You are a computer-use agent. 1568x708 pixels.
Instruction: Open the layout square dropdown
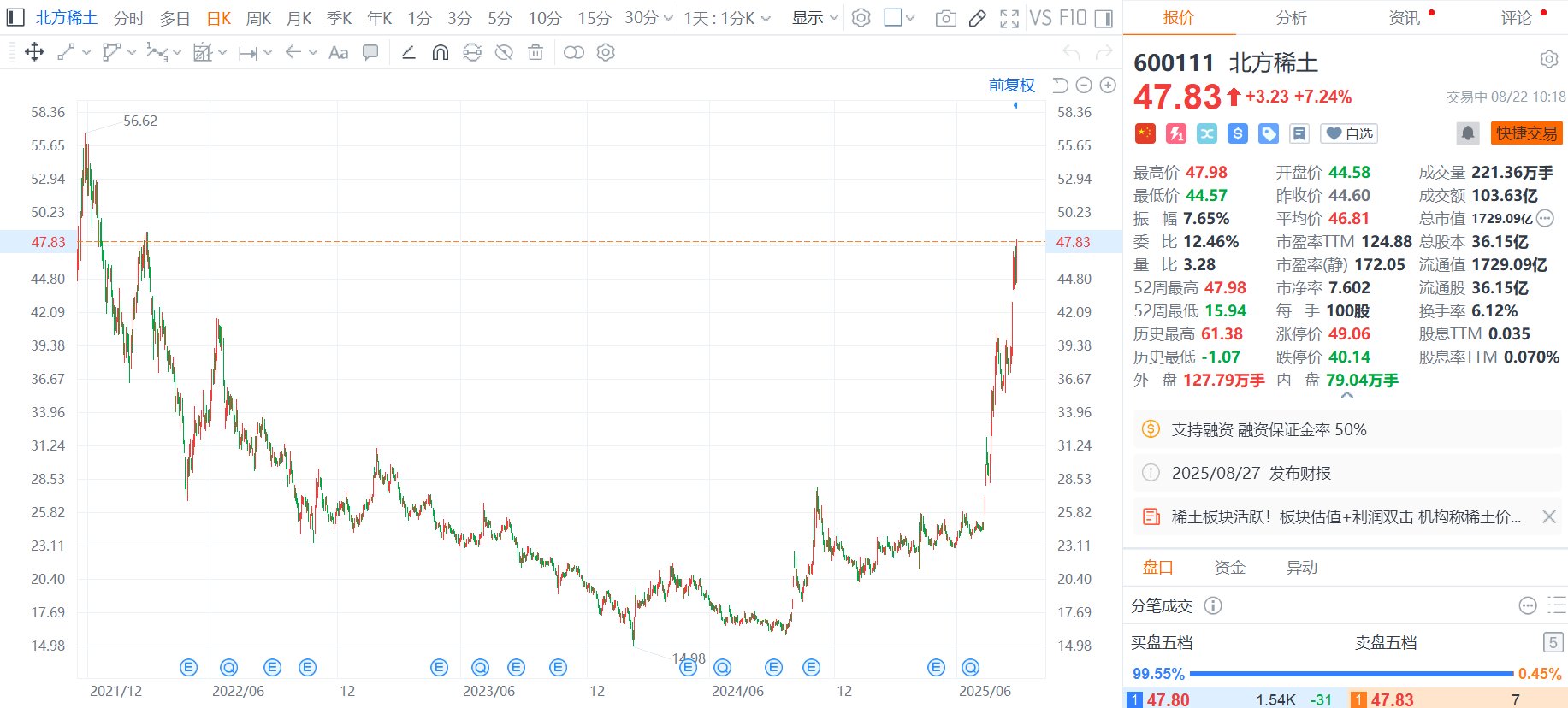(x=899, y=17)
